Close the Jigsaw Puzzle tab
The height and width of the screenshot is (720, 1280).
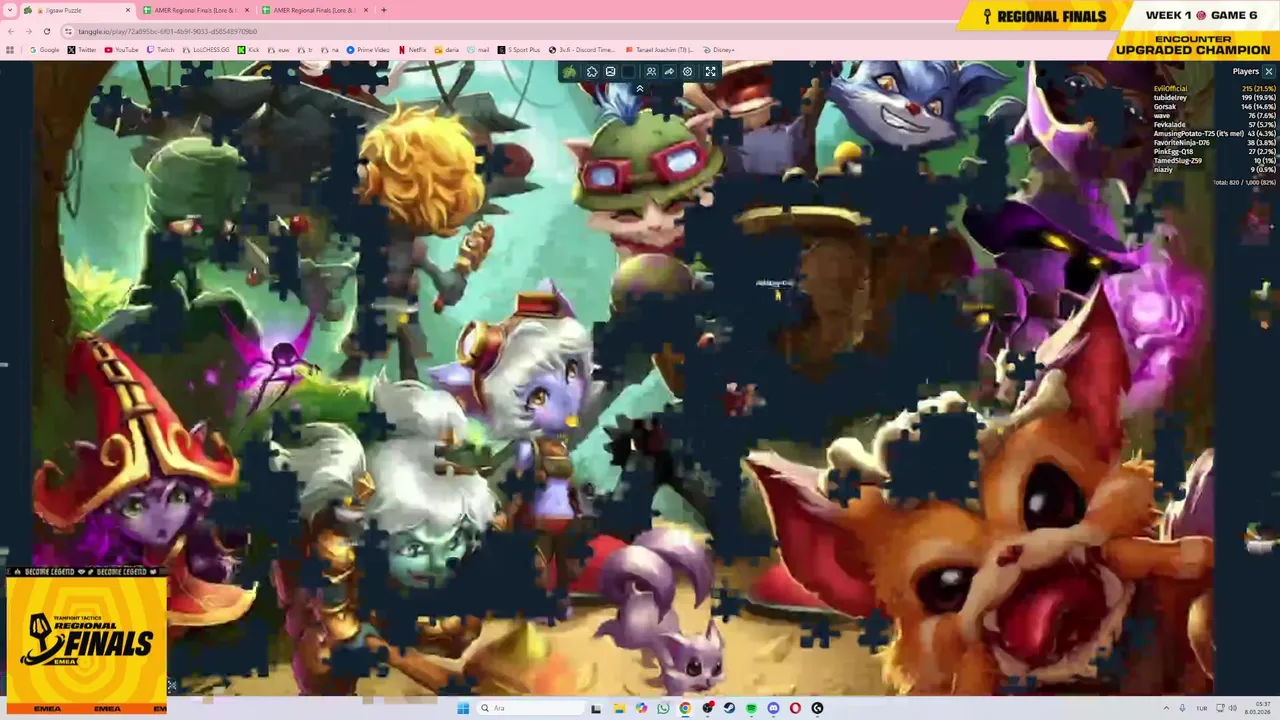pos(129,10)
